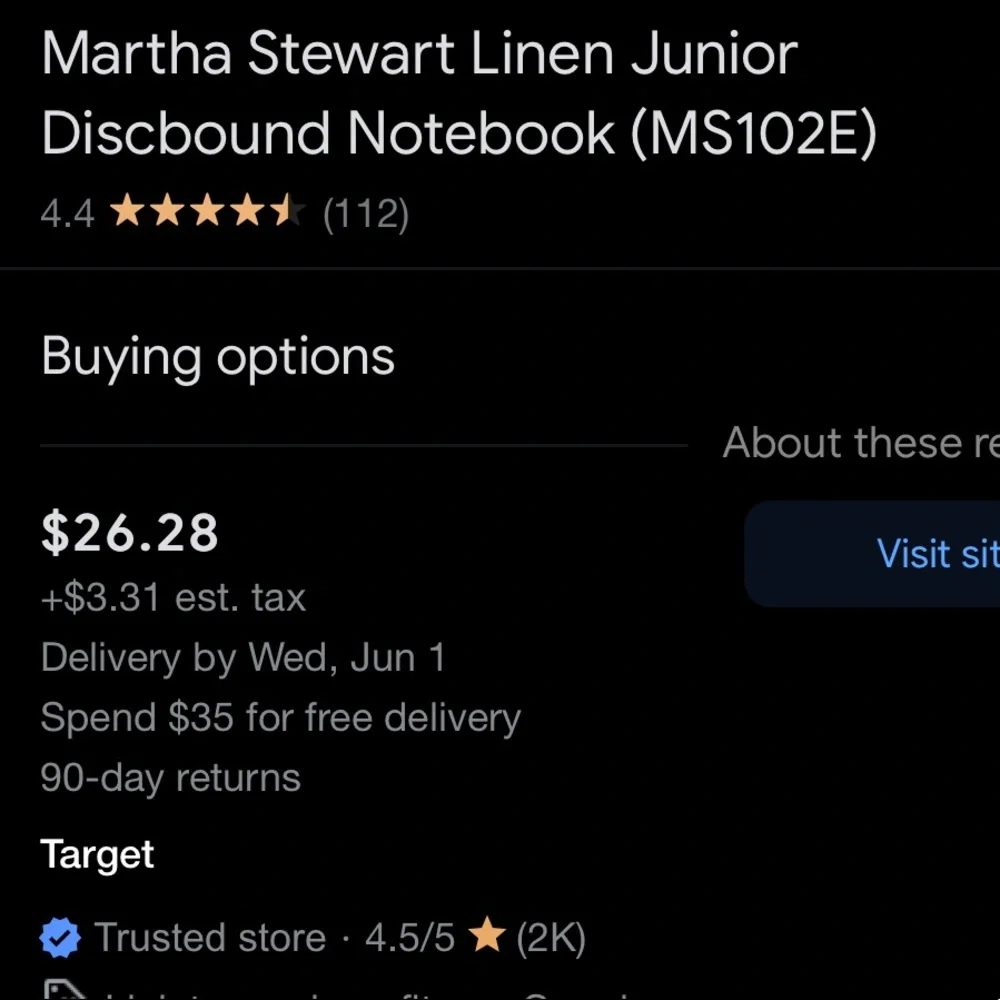This screenshot has width=1000, height=1000.
Task: Click the $26.28 price
Action: (x=130, y=533)
